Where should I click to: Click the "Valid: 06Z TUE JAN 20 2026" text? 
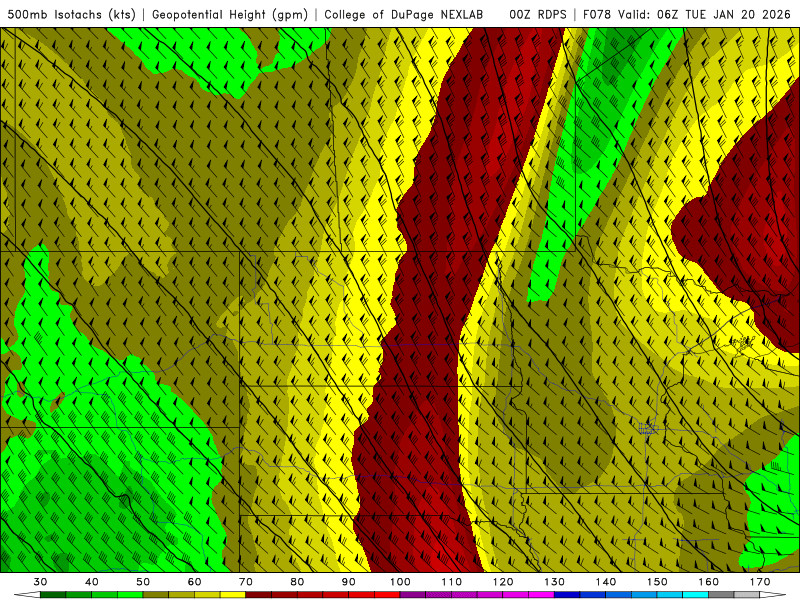[704, 14]
